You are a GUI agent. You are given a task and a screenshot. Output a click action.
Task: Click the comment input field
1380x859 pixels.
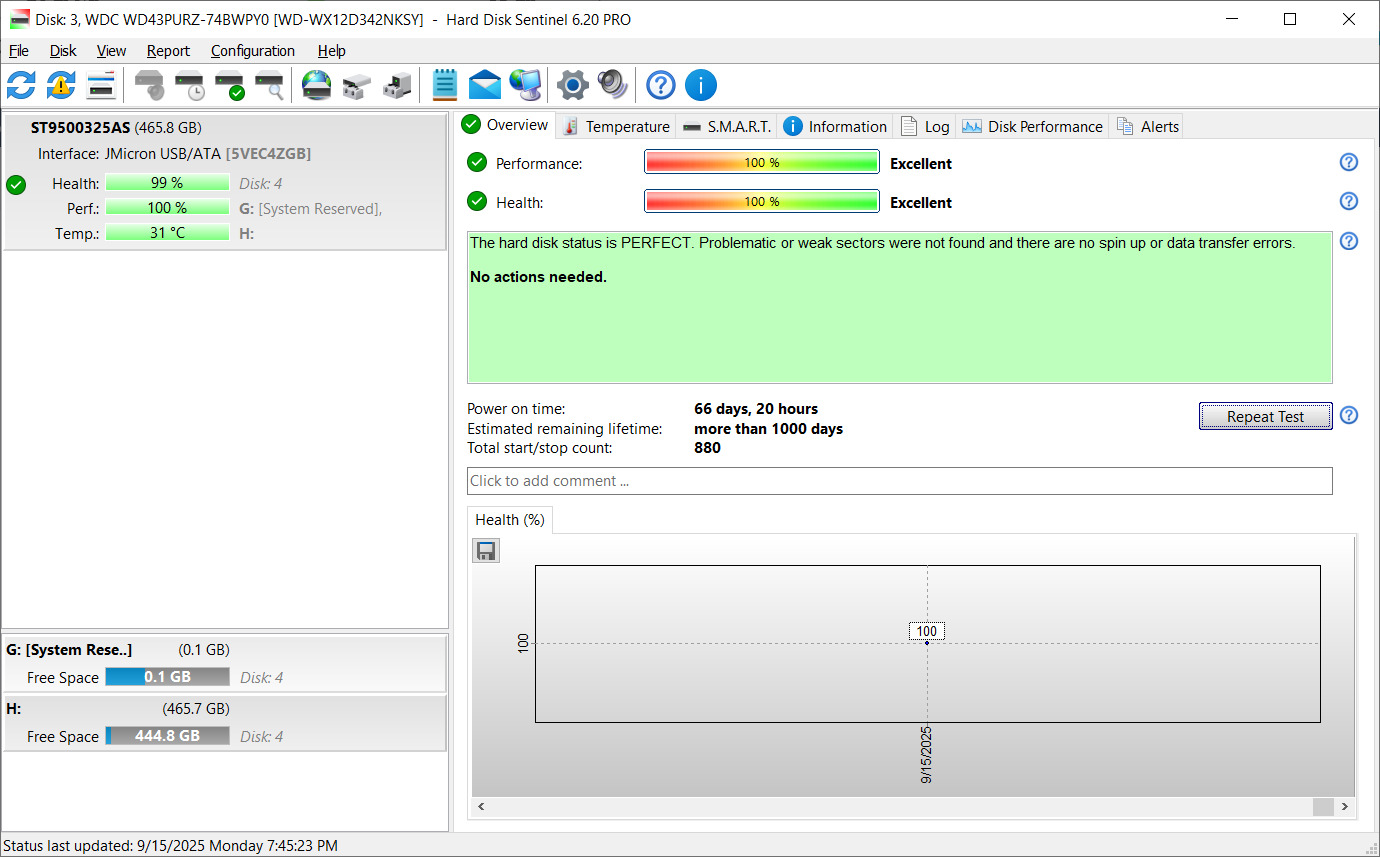pos(899,481)
